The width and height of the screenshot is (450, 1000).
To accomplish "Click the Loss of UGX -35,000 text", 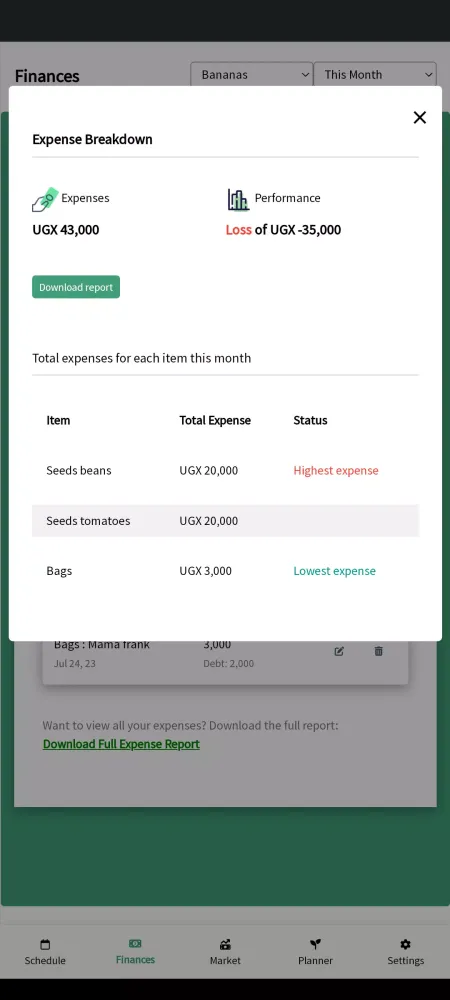I will coord(283,230).
